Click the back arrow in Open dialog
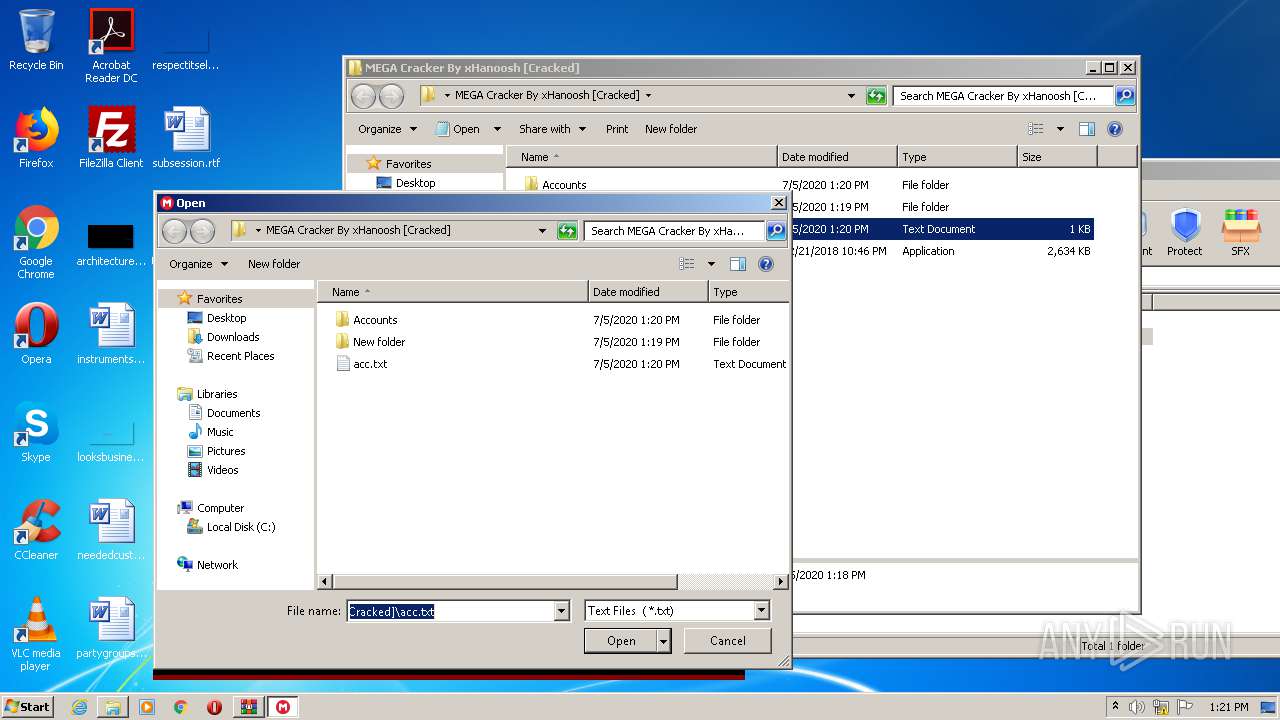1280x720 pixels. coord(174,231)
